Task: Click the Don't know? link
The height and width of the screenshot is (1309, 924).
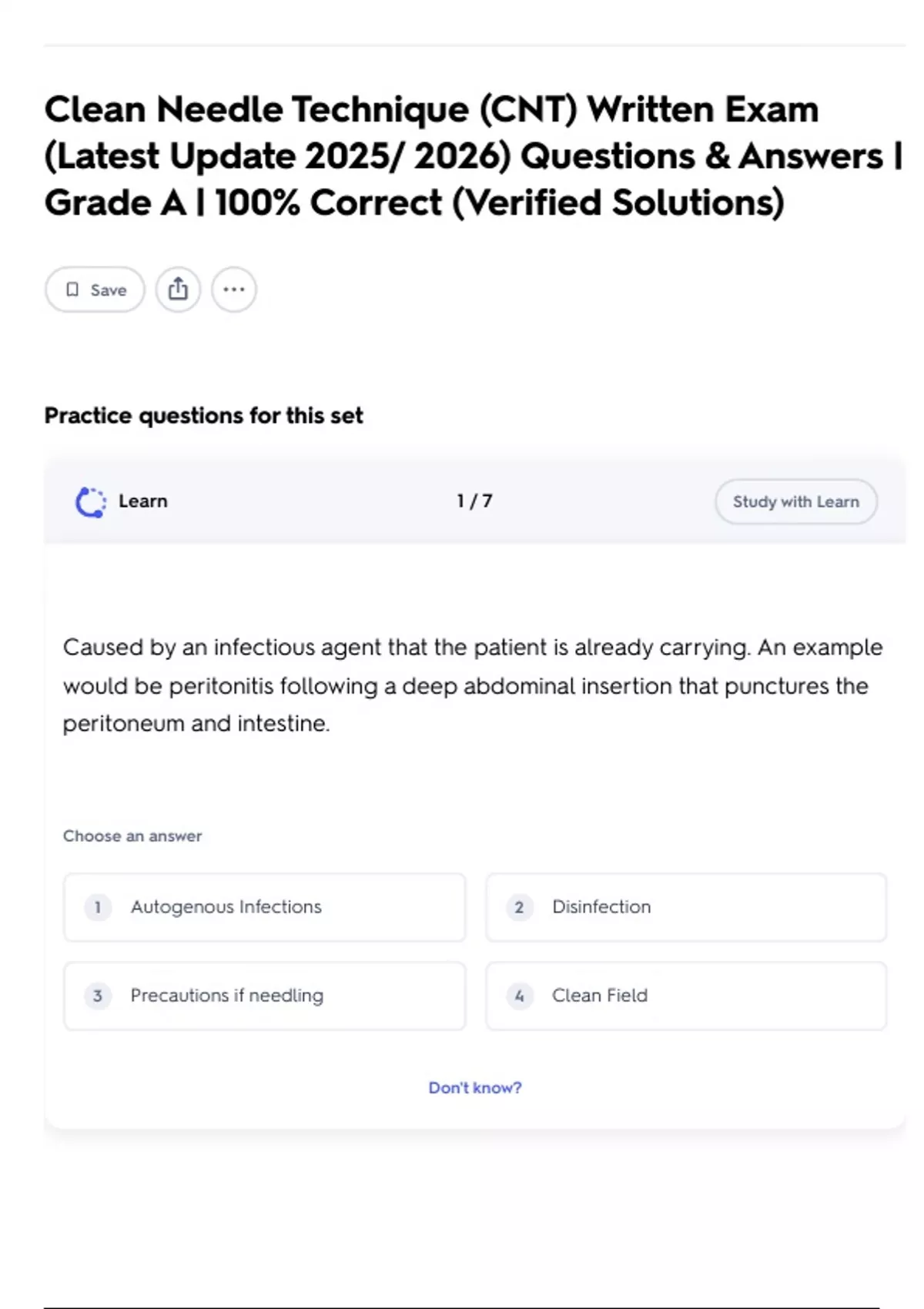Action: click(475, 1088)
